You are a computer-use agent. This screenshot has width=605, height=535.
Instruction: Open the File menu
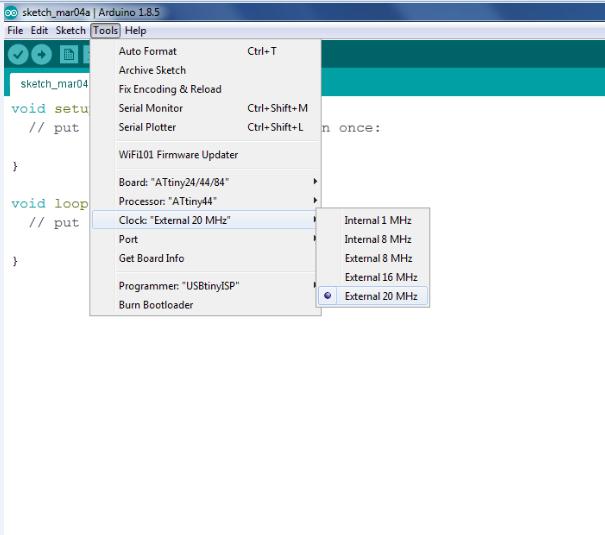(x=15, y=30)
